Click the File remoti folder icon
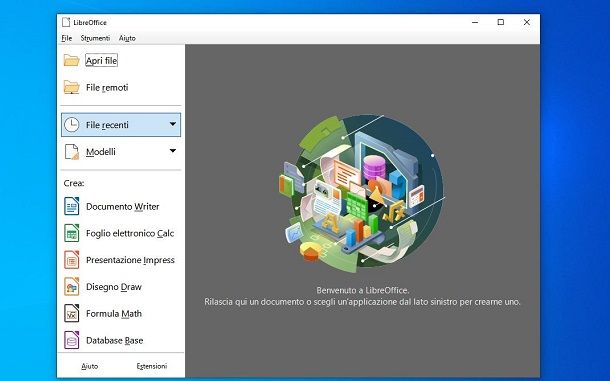The image size is (610, 381). (x=72, y=87)
